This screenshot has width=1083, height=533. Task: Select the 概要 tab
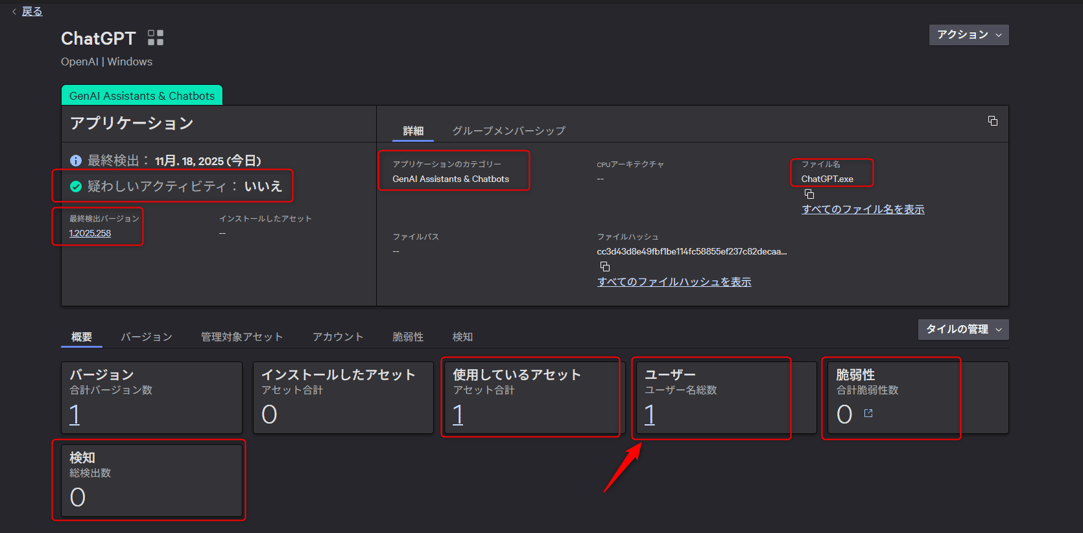tap(82, 337)
